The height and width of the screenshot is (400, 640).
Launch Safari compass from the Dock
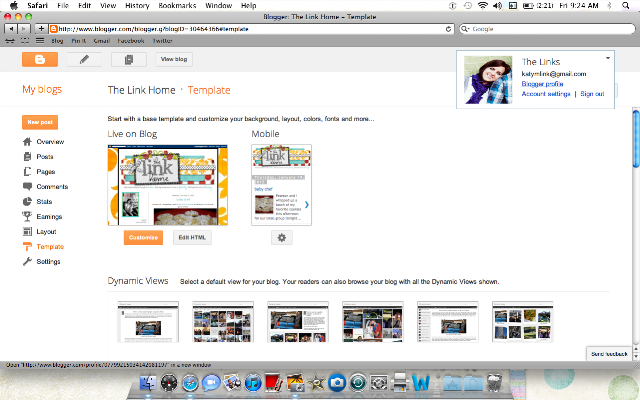tap(190, 383)
